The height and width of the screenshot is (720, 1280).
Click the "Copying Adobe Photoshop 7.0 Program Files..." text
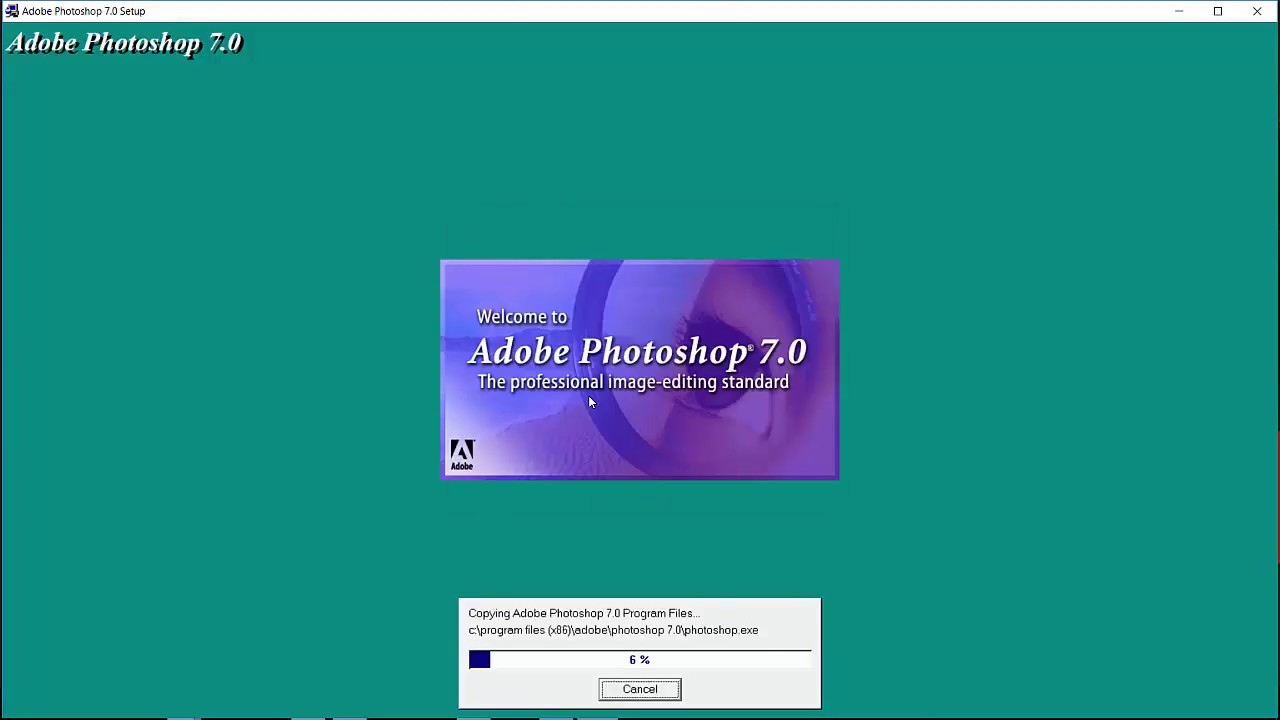(x=584, y=613)
